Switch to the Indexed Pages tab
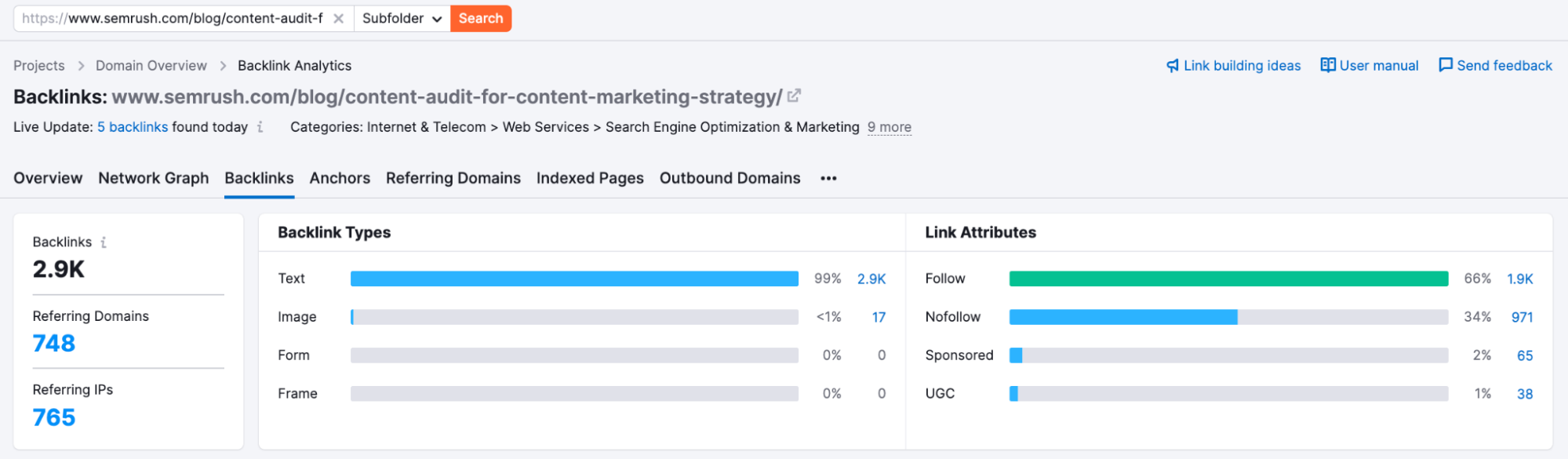This screenshot has width=1568, height=459. [590, 178]
